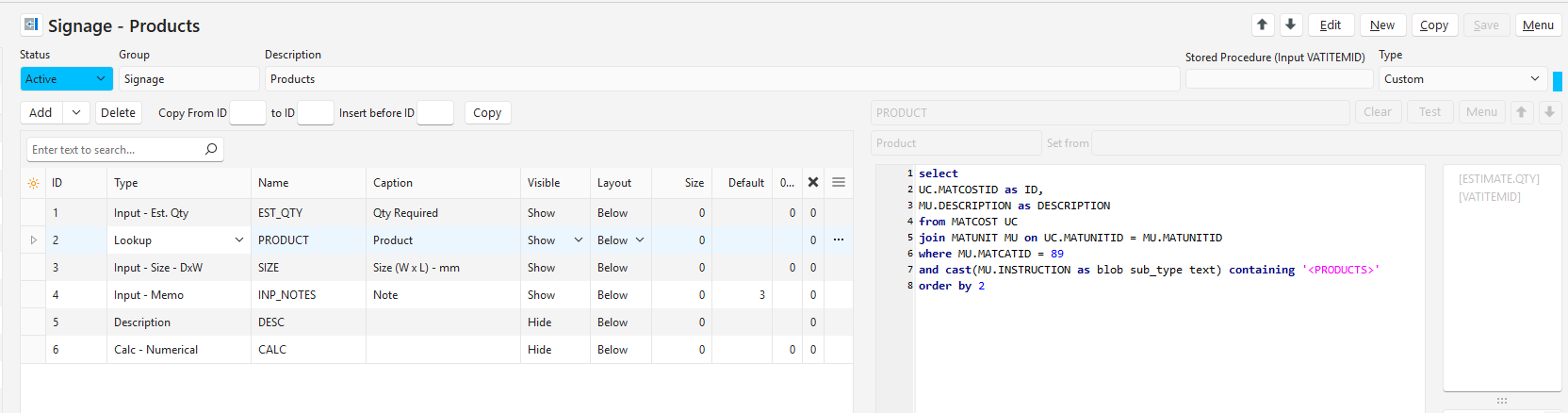Click the Test button
The height and width of the screenshot is (413, 1568).
[x=1430, y=112]
